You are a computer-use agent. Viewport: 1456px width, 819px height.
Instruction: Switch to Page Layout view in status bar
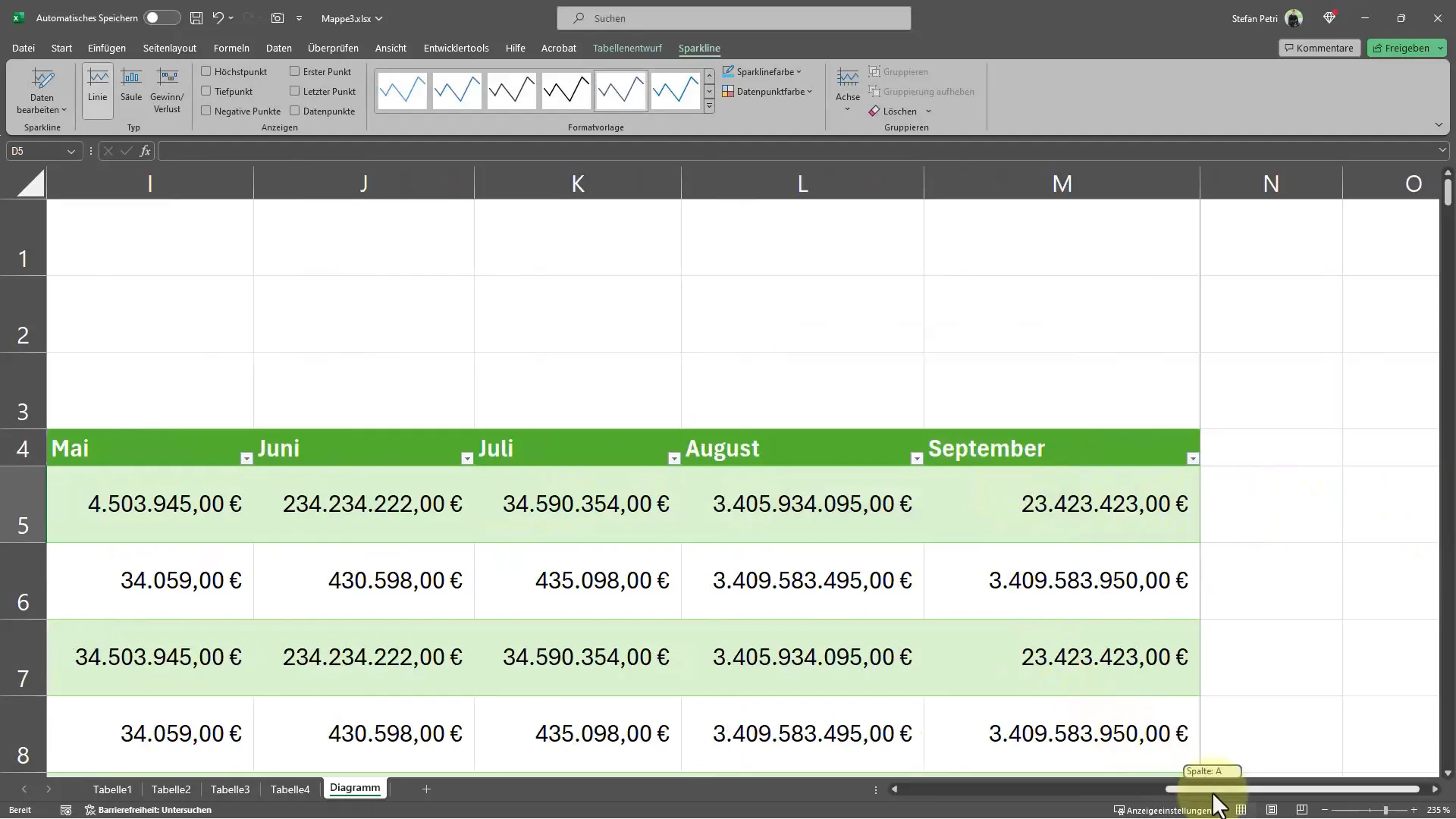[x=1272, y=810]
